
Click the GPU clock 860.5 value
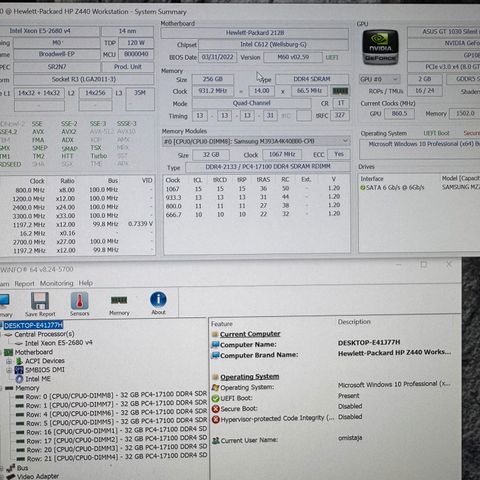click(x=399, y=114)
